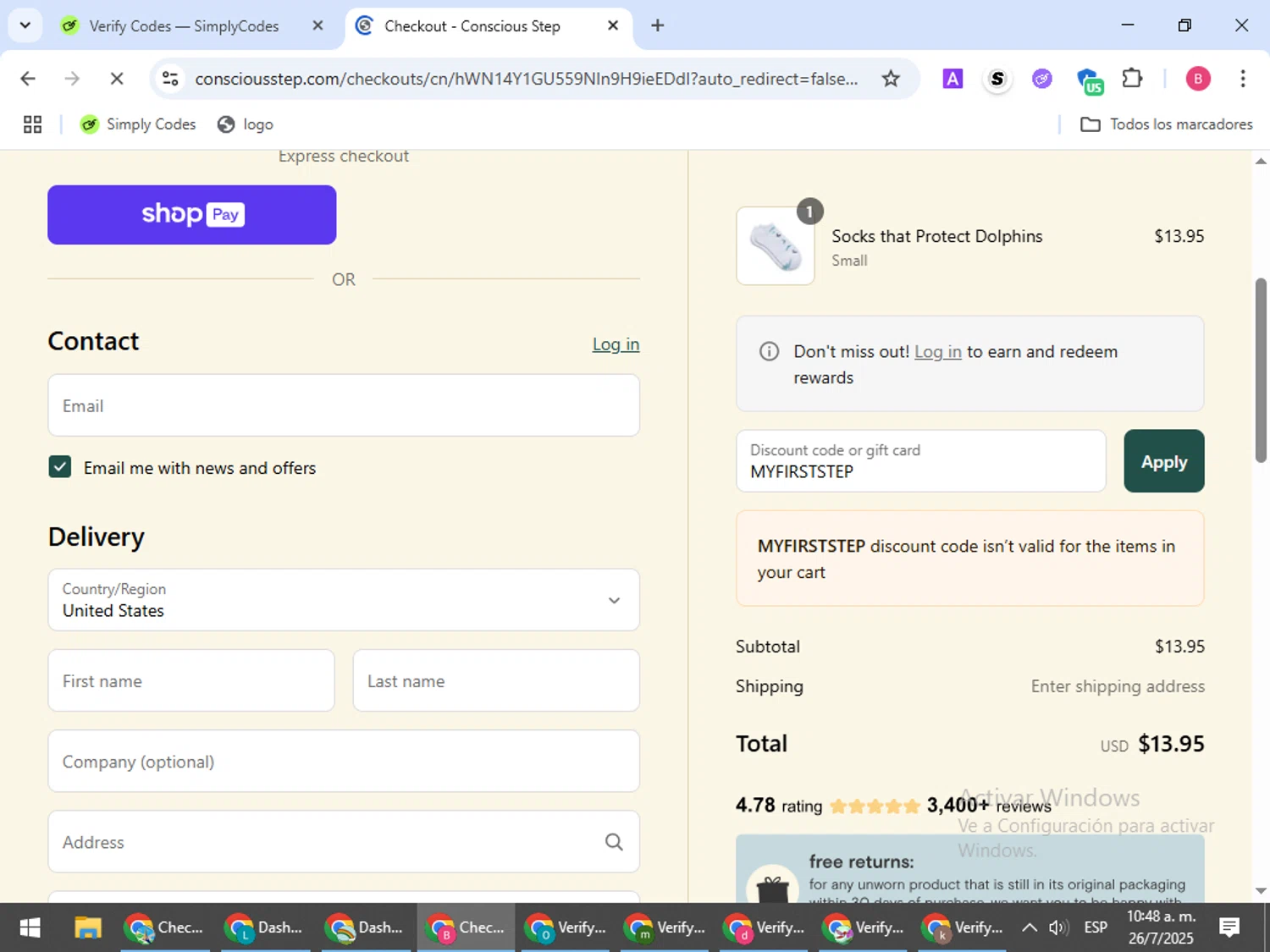Screen dimensions: 1270x952
Task: Open the Dash... Chrome window with L badge
Action: point(265,928)
